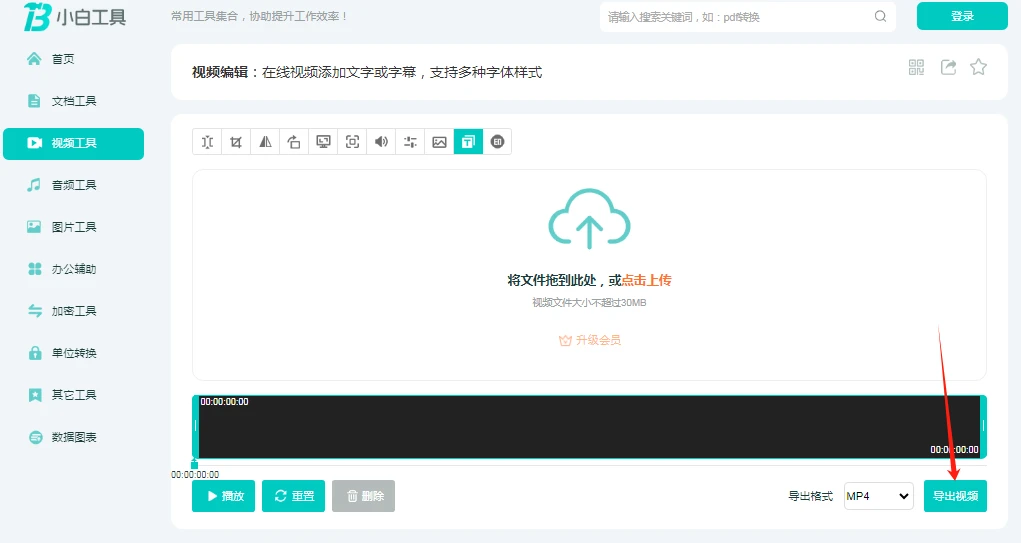Click the timeline playhead marker
The height and width of the screenshot is (543, 1021).
click(194, 464)
